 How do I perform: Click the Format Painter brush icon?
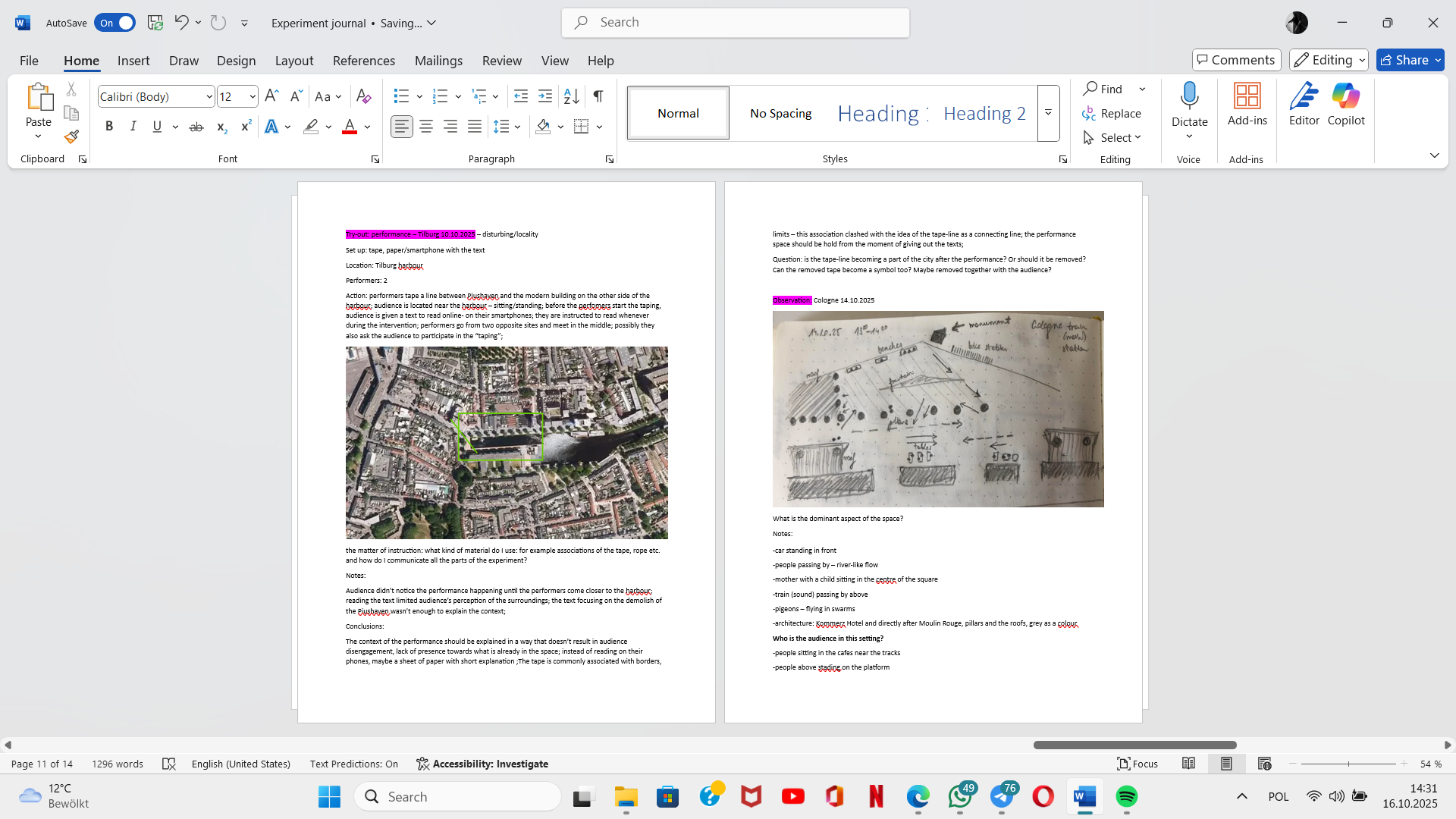[x=71, y=137]
